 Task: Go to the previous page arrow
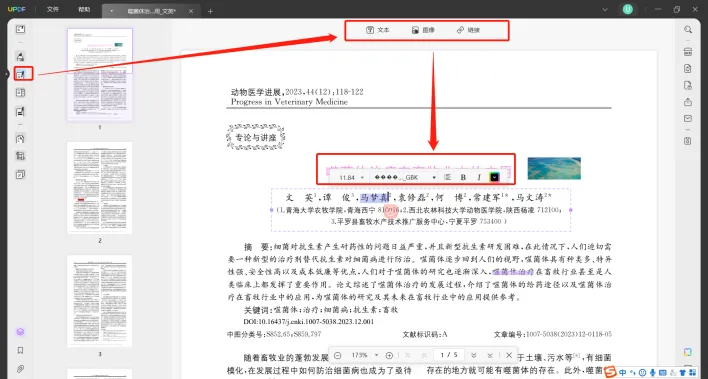[424, 356]
